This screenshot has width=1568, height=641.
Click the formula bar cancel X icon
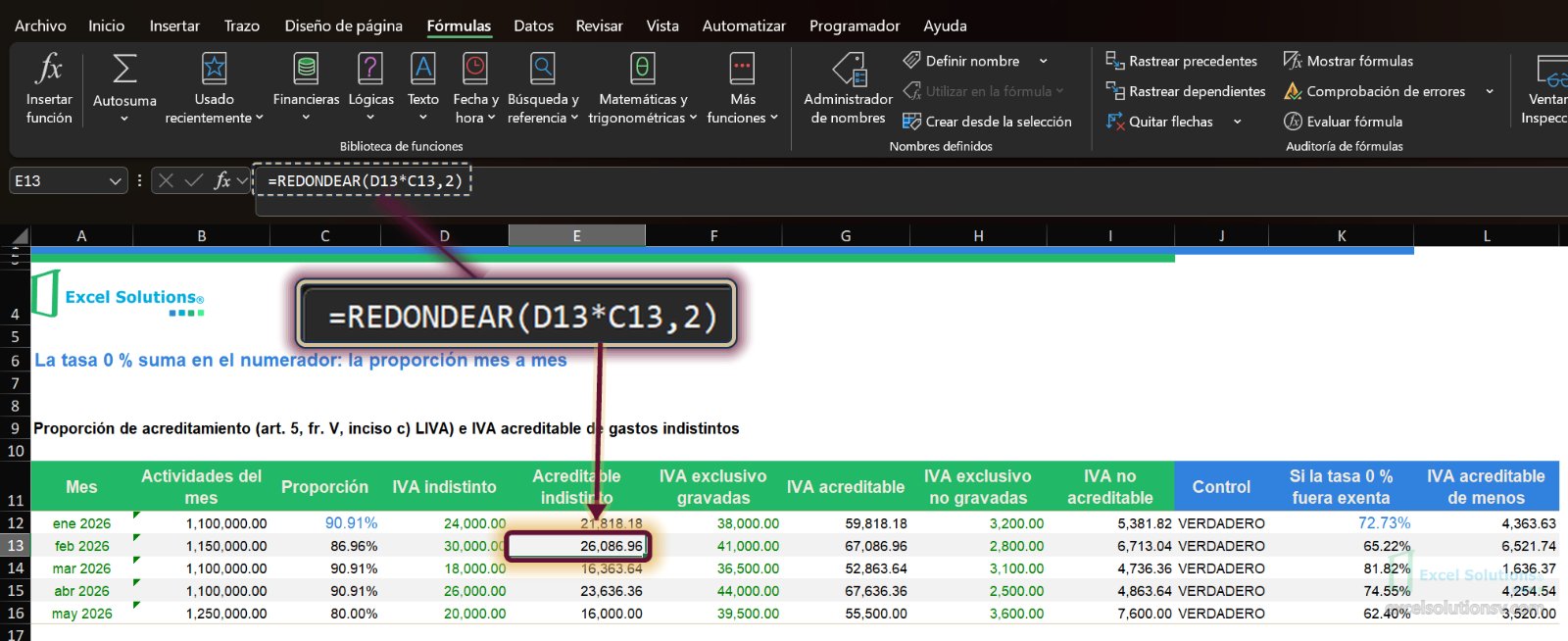tap(166, 180)
